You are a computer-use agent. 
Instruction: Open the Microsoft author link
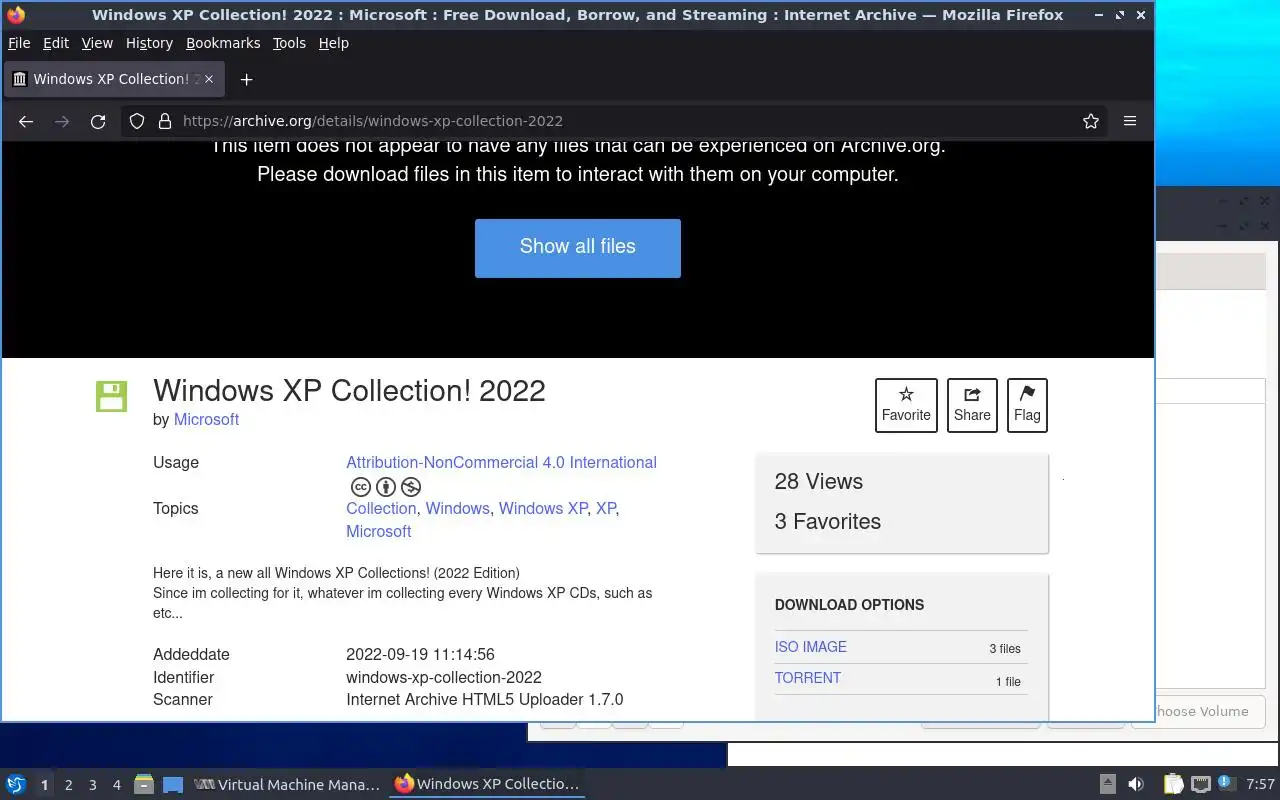[206, 419]
